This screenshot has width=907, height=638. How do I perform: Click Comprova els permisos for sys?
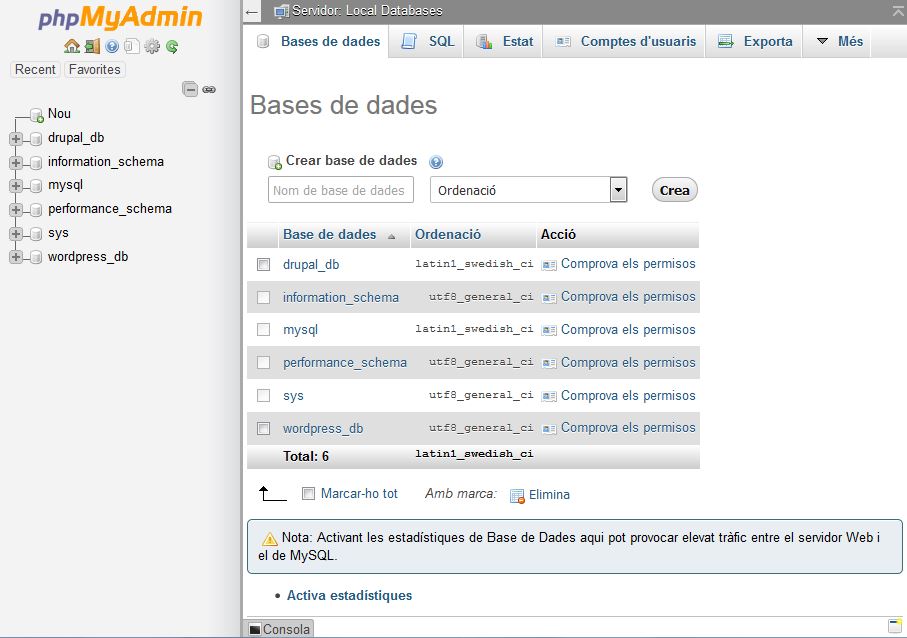tap(628, 396)
